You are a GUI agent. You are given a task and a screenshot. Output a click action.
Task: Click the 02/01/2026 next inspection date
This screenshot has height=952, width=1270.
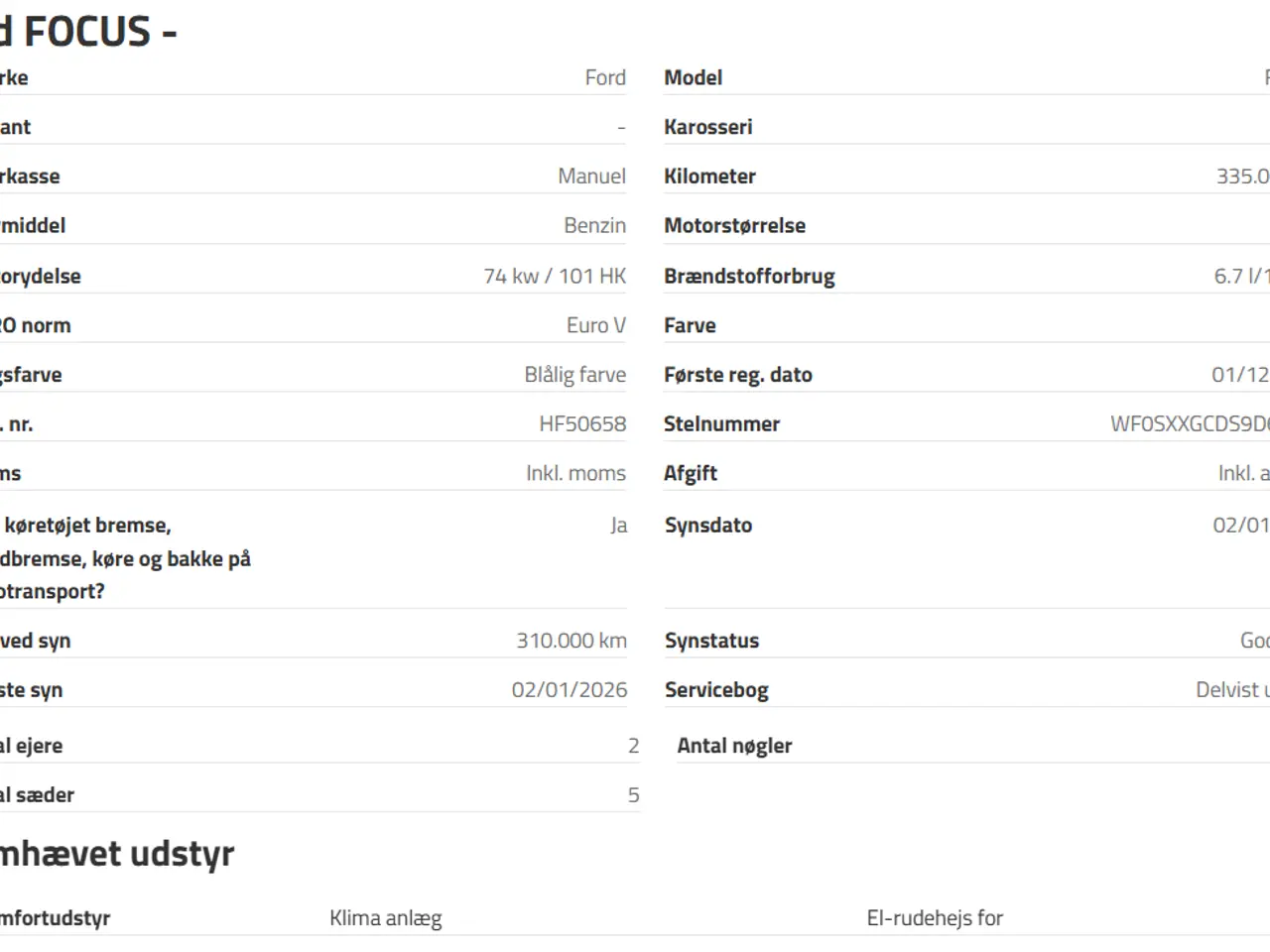pyautogui.click(x=570, y=690)
